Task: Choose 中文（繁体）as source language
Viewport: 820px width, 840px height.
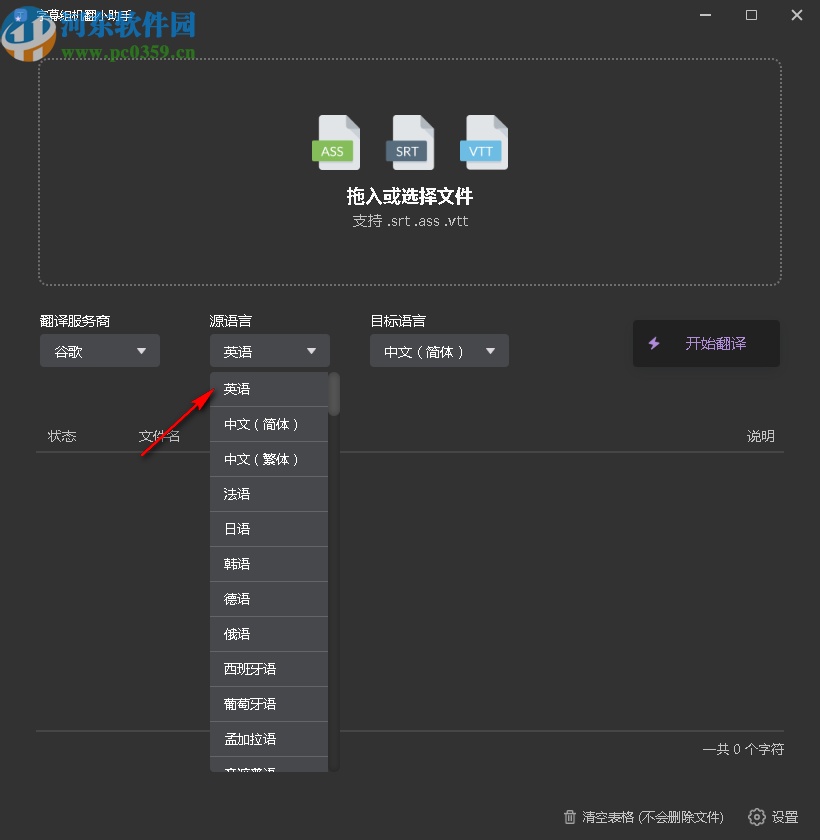Action: pyautogui.click(x=268, y=458)
